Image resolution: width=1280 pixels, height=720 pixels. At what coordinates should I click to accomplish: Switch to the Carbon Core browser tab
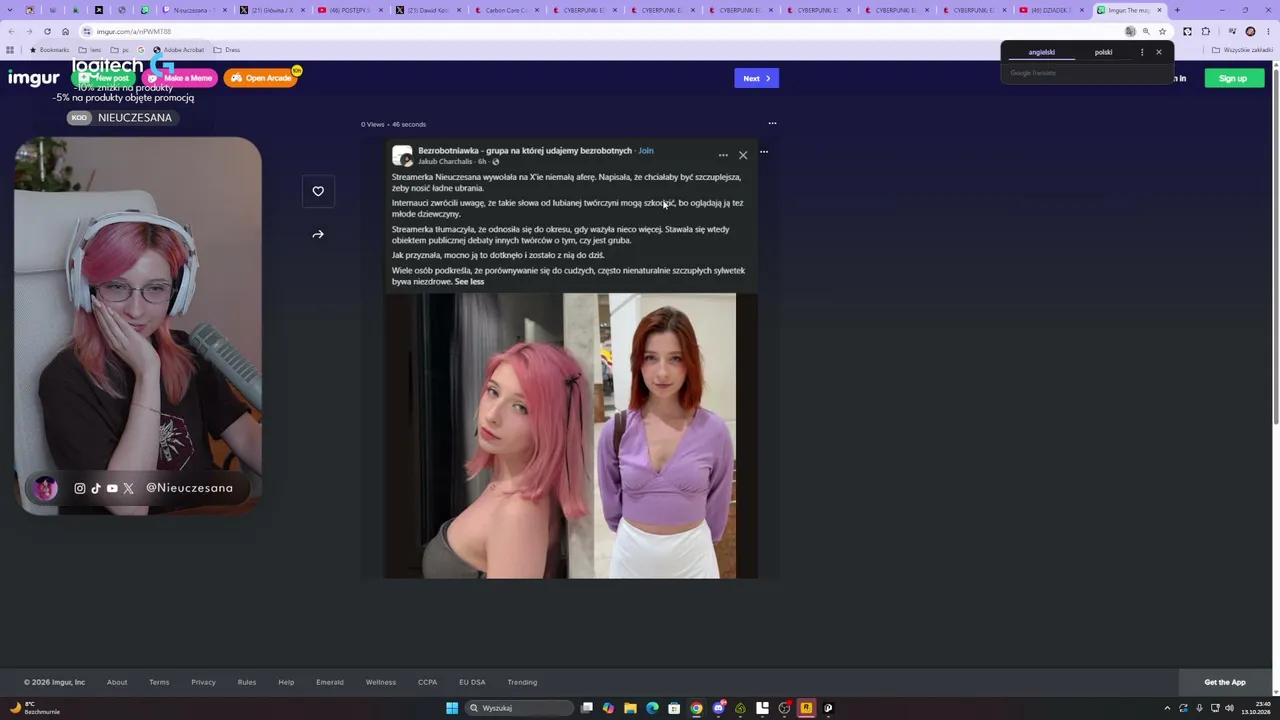click(x=508, y=10)
